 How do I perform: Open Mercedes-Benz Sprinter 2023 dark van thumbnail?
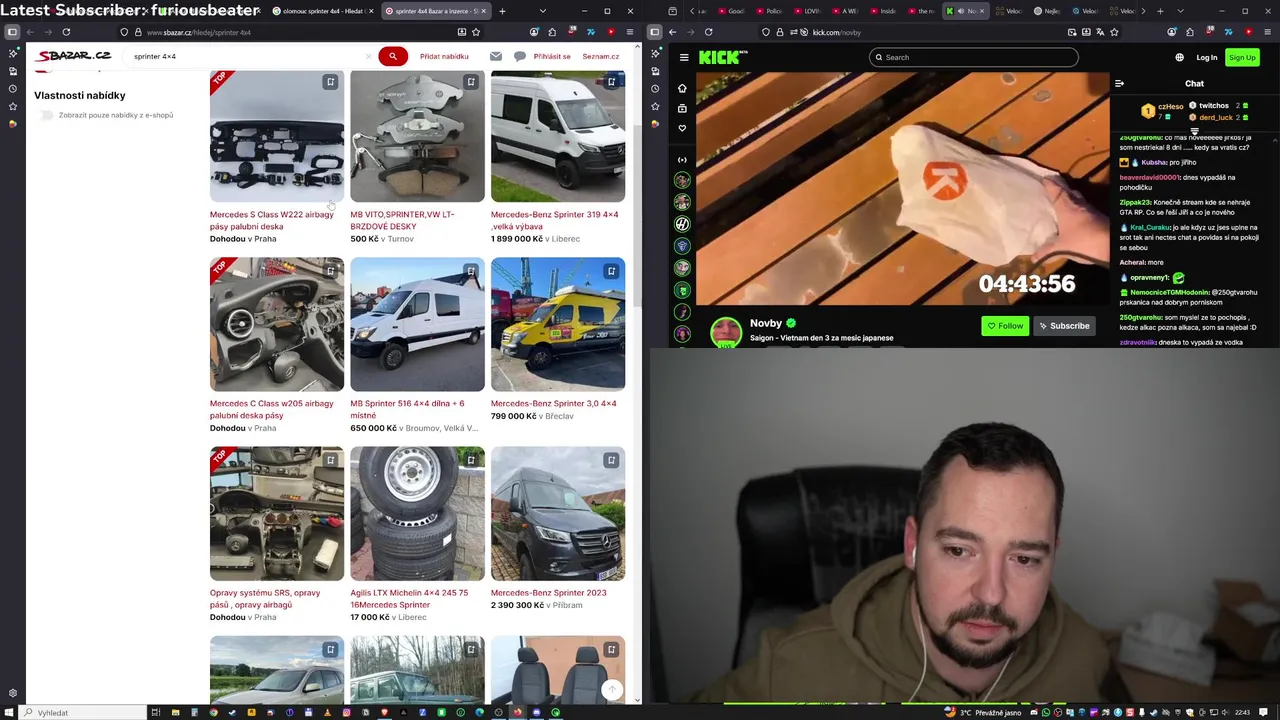pos(558,513)
